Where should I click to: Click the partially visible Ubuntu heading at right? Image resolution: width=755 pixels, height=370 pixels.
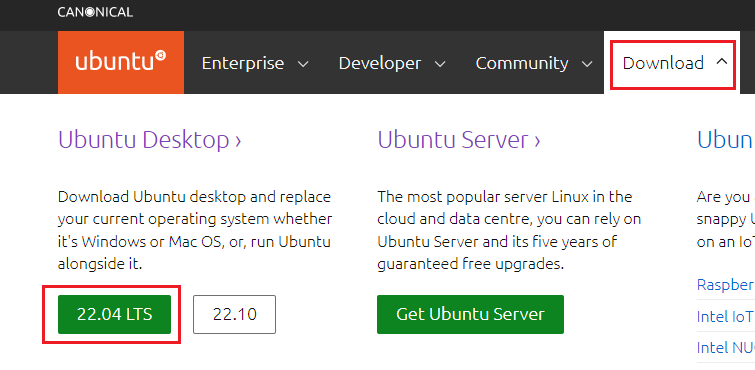coord(726,140)
